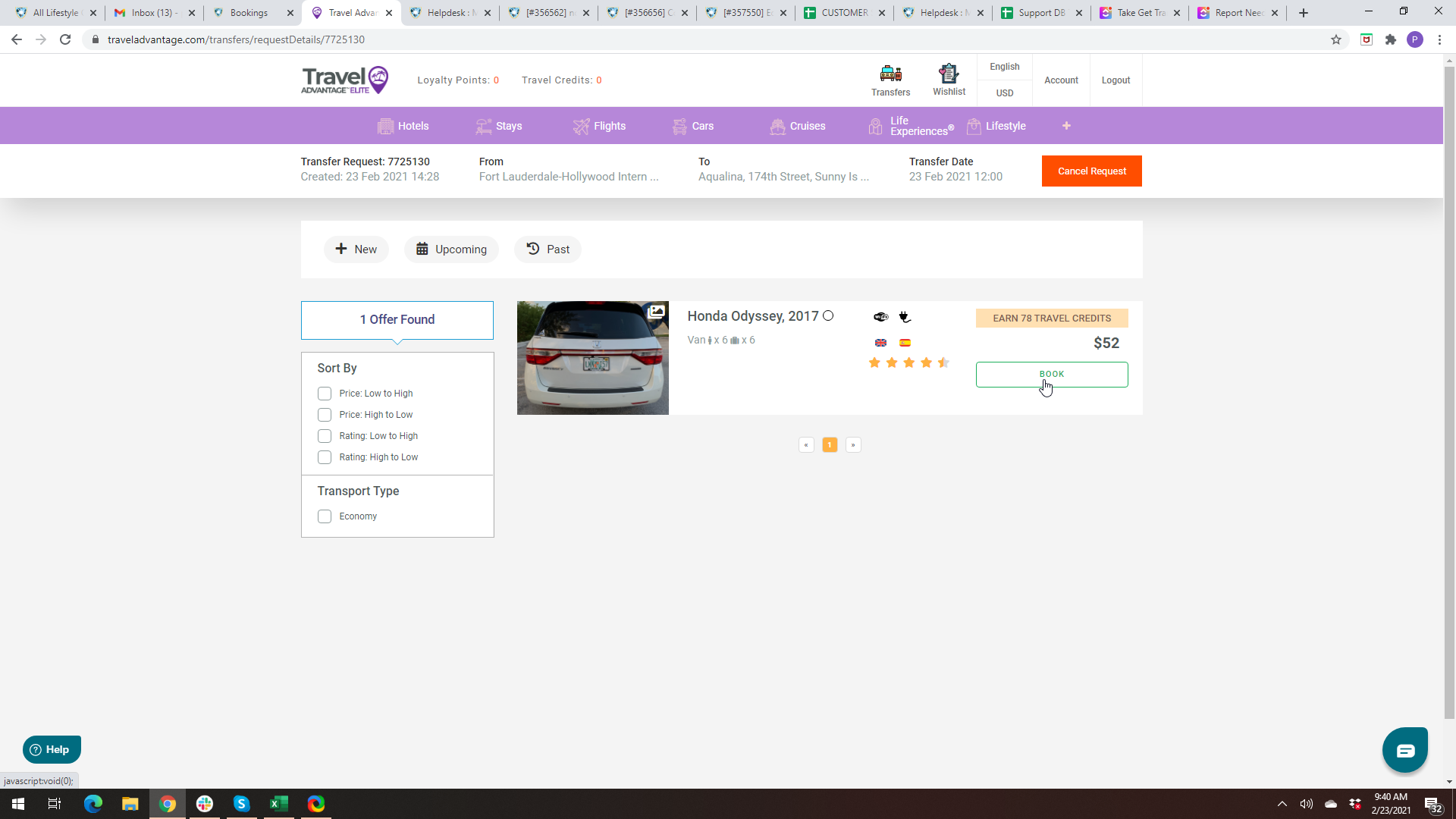The width and height of the screenshot is (1456, 819).
Task: Switch to the Upcoming transfers tab
Action: pos(451,249)
